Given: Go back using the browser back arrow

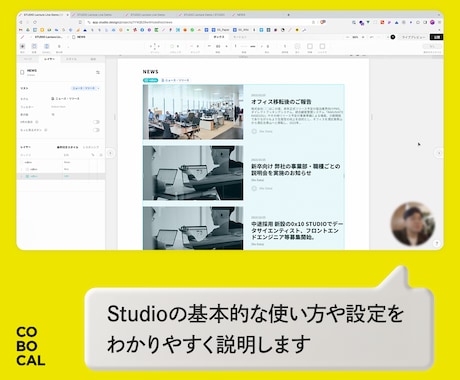Looking at the screenshot, I should (21, 22).
